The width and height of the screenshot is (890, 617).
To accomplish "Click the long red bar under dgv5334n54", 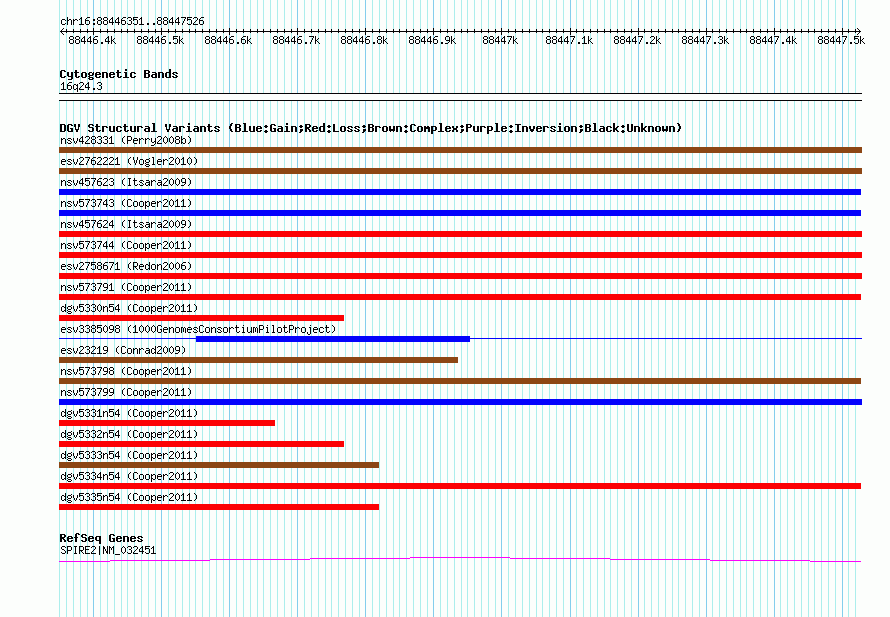I will (x=460, y=486).
